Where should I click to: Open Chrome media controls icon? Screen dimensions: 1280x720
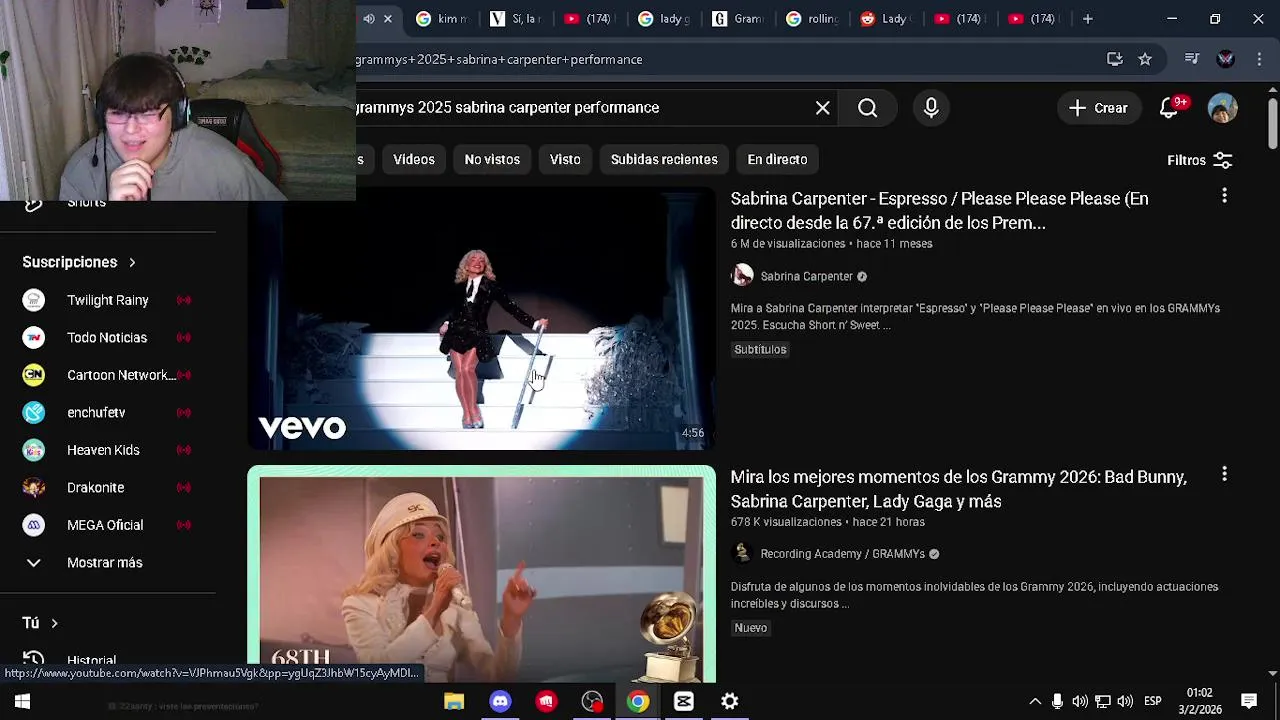[x=1191, y=59]
